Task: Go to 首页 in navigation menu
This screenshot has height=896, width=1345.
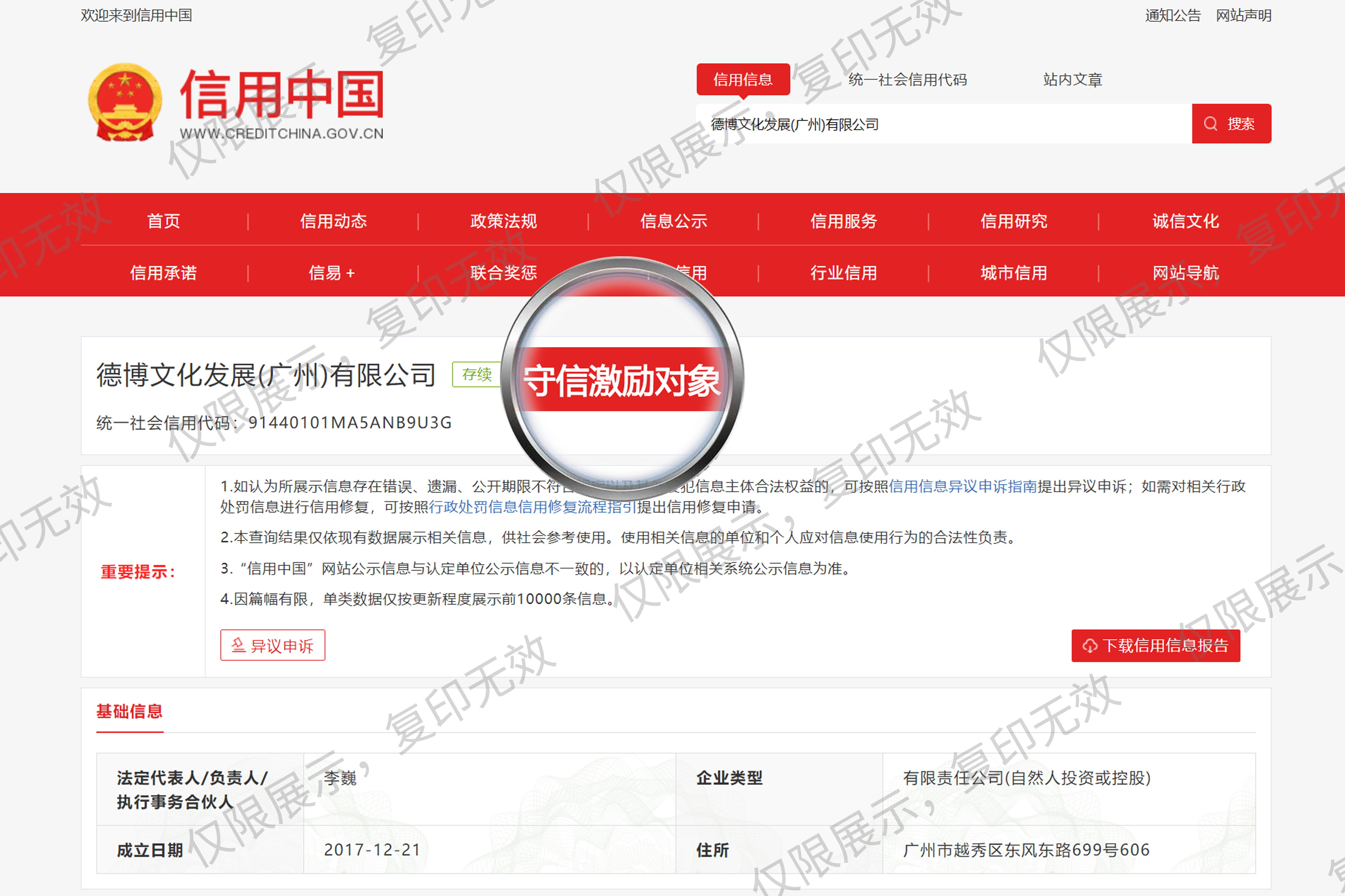Action: click(x=163, y=221)
